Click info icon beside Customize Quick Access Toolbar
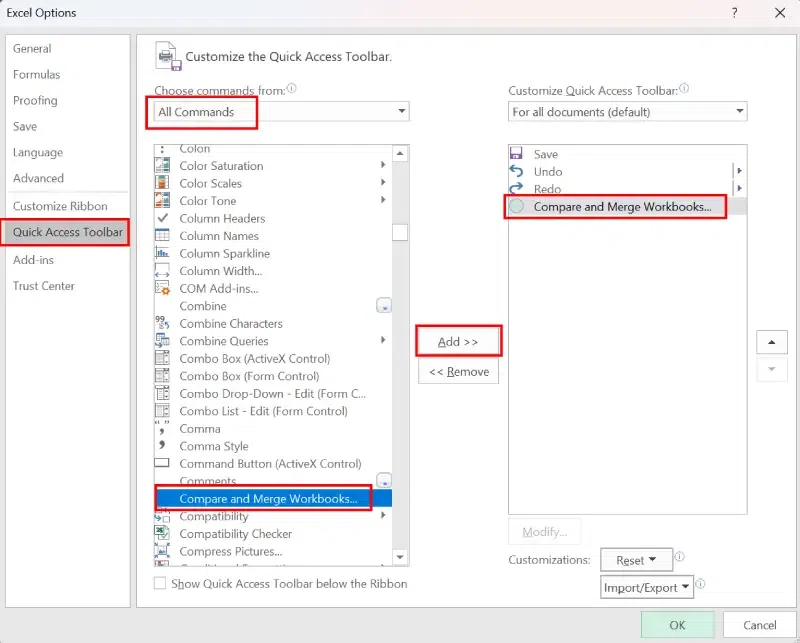 pyautogui.click(x=684, y=88)
